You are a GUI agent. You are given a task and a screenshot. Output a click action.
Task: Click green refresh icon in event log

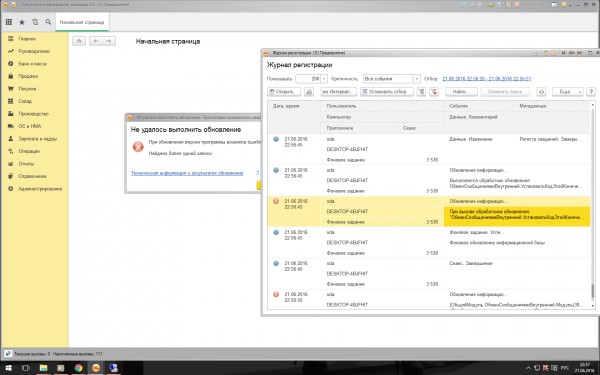point(541,92)
